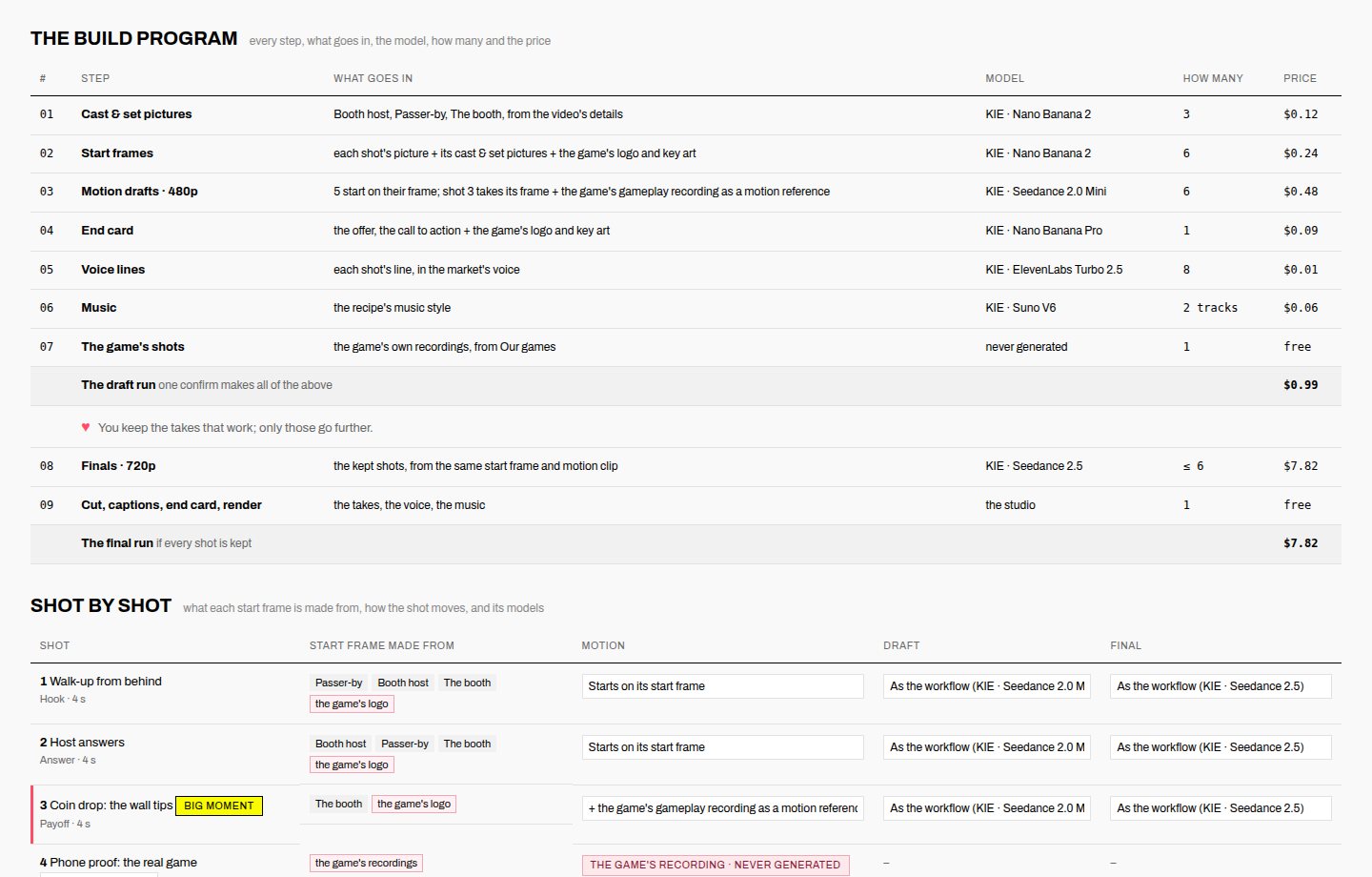Open the Final model dropdown for Walk-up from behind
The image size is (1372, 877).
click(1221, 686)
